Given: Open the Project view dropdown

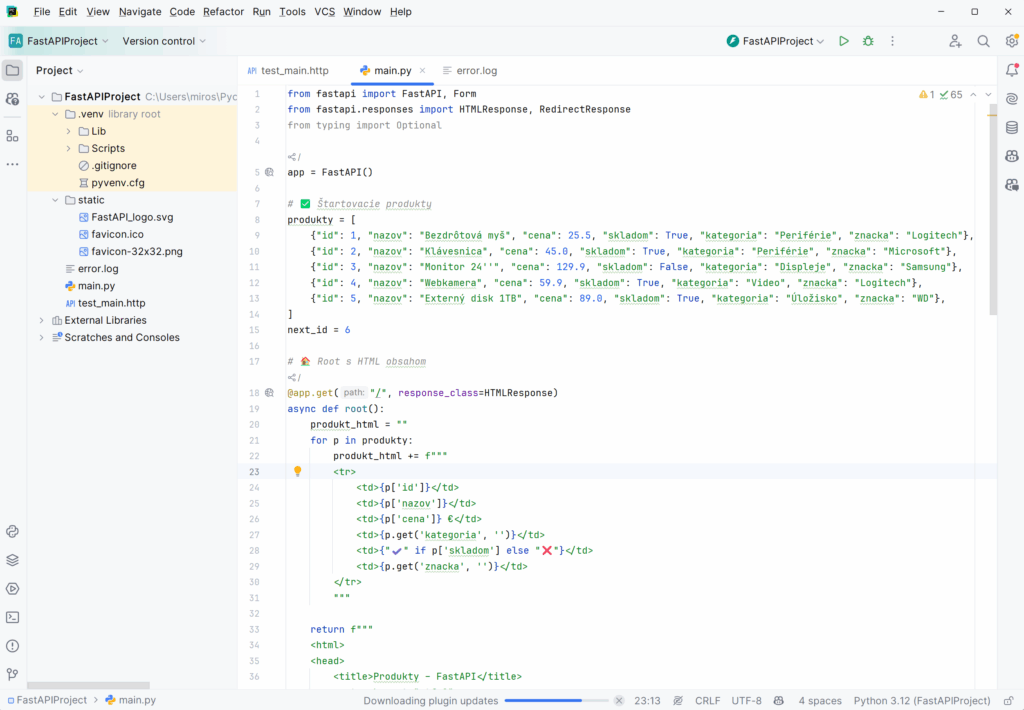Looking at the screenshot, I should [59, 71].
